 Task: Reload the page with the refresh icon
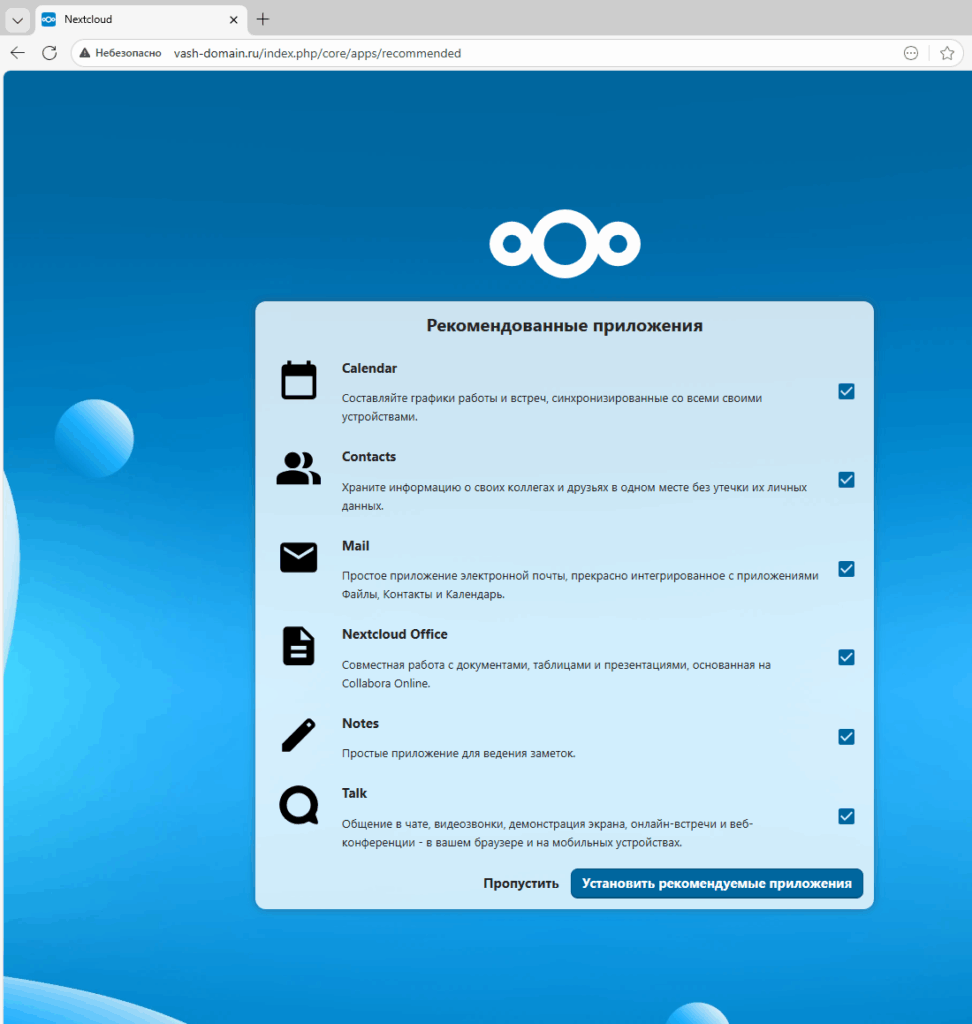pyautogui.click(x=50, y=53)
